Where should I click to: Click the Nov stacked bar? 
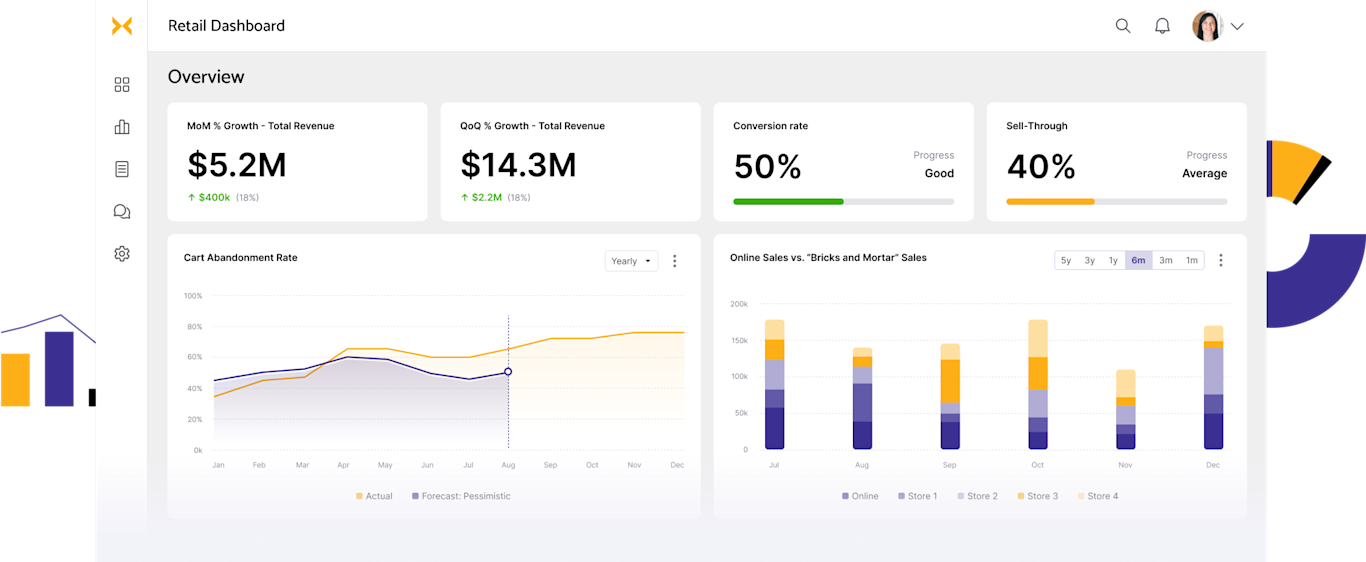click(x=1126, y=409)
